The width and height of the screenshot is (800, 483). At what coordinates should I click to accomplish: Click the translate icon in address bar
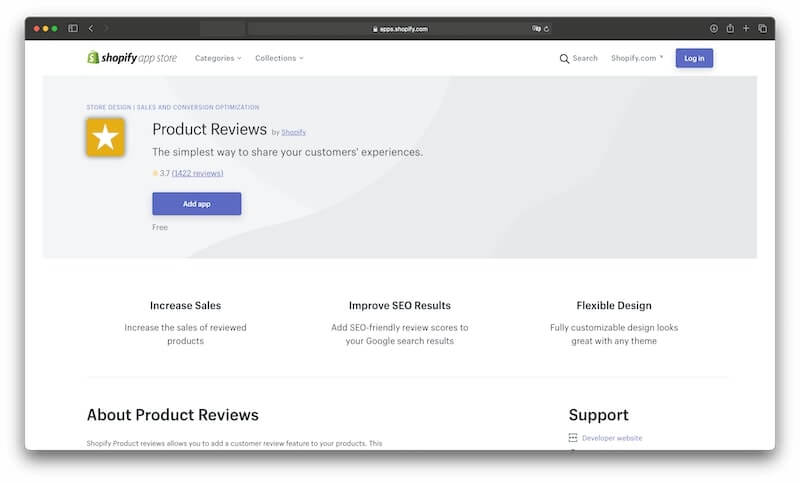[536, 29]
